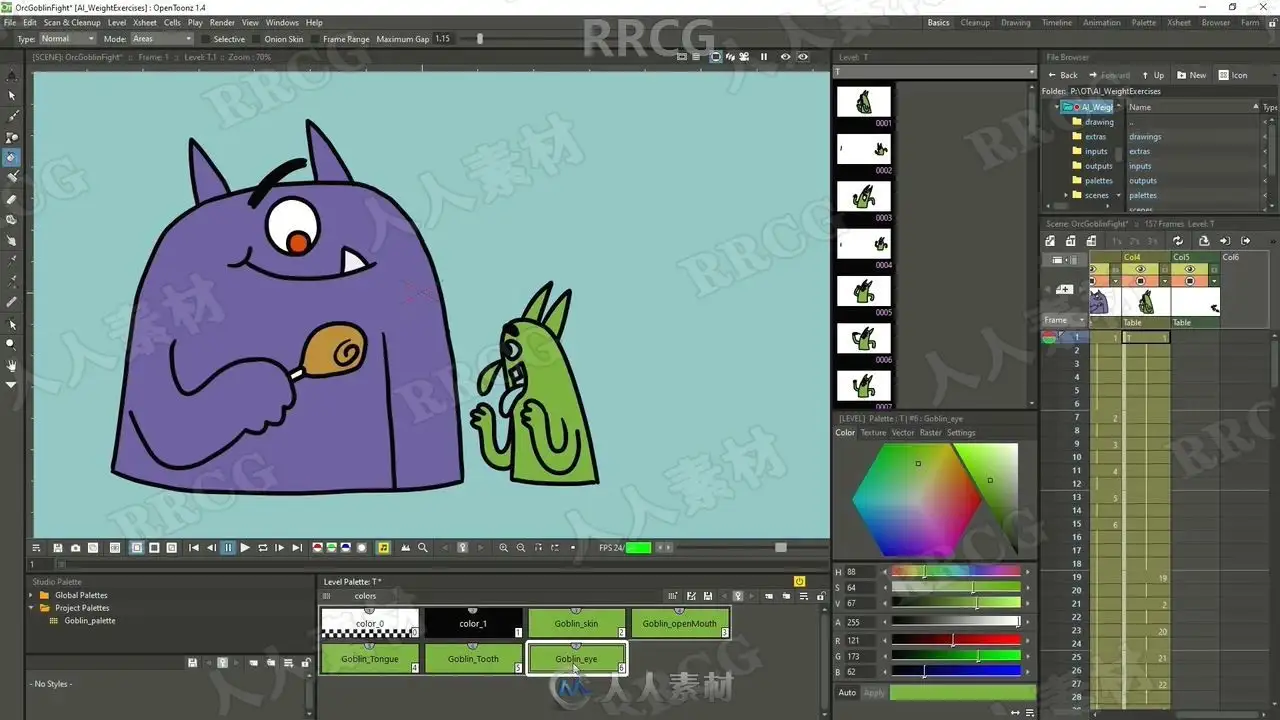This screenshot has height=720, width=1280.
Task: Open the Frame display dropdown in Xsheet
Action: click(x=1065, y=320)
